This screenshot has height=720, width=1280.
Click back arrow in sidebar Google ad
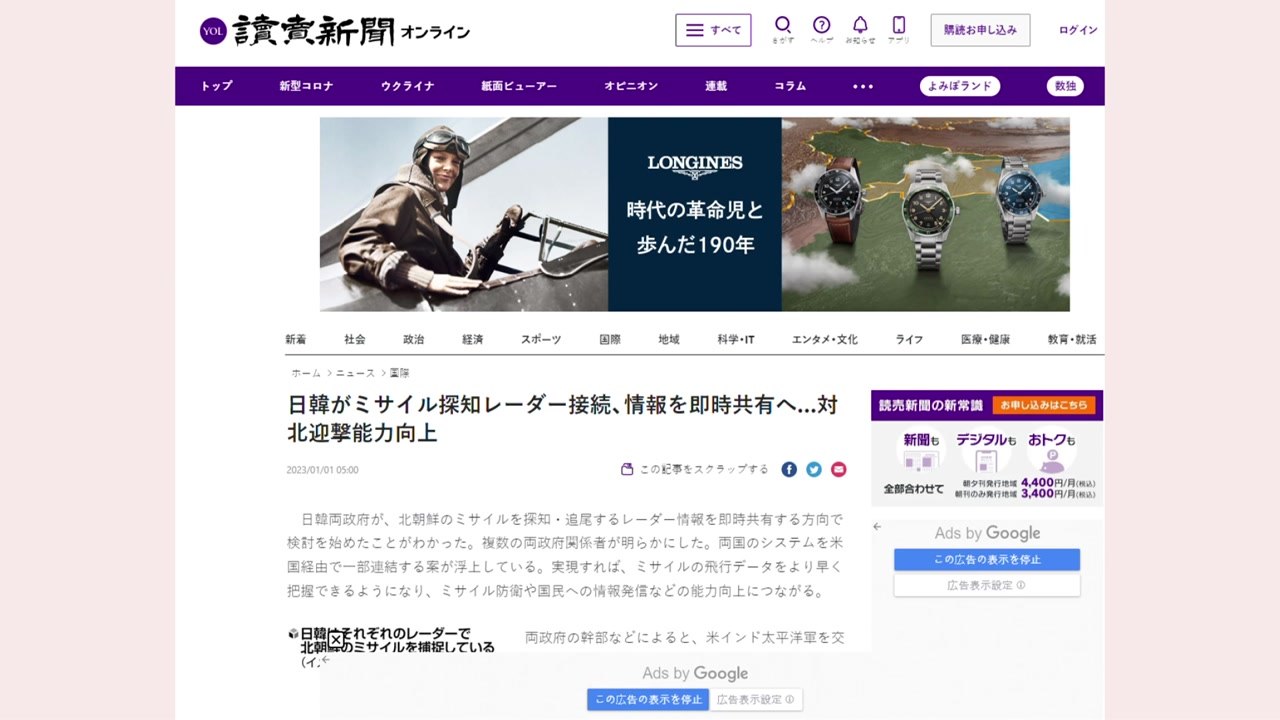click(x=877, y=526)
